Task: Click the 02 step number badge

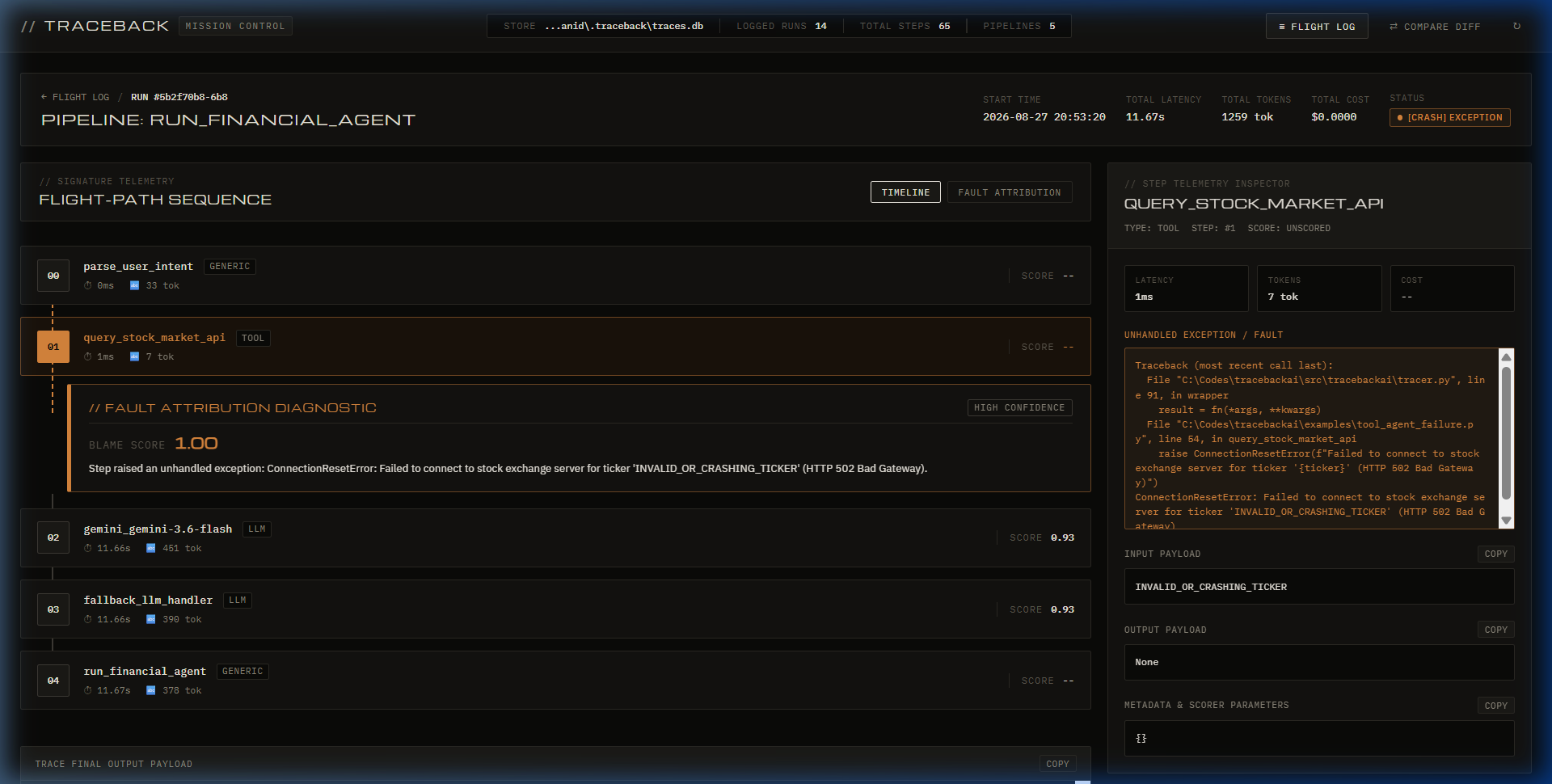Action: point(53,537)
